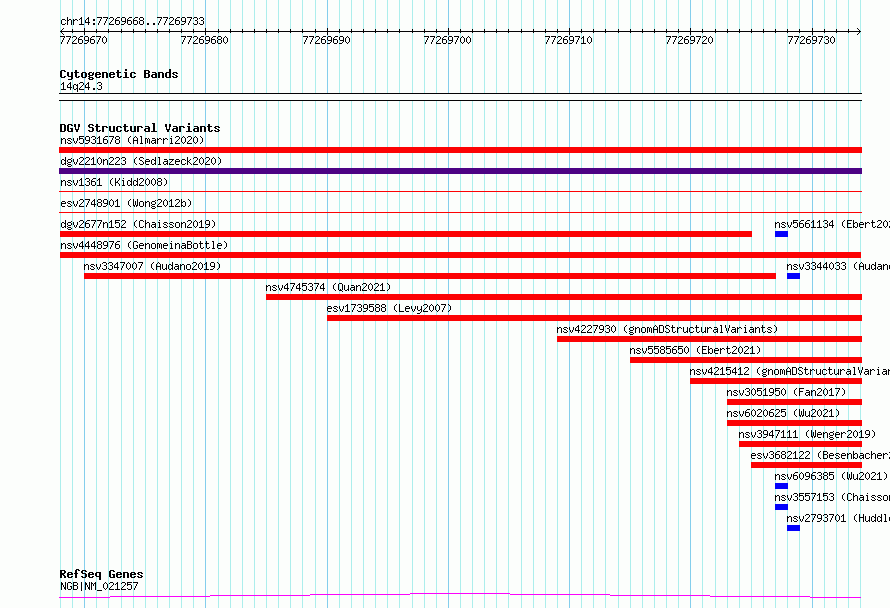Open the nsv3947111 (Wenger2019) label
The image size is (890, 608).
tap(807, 434)
